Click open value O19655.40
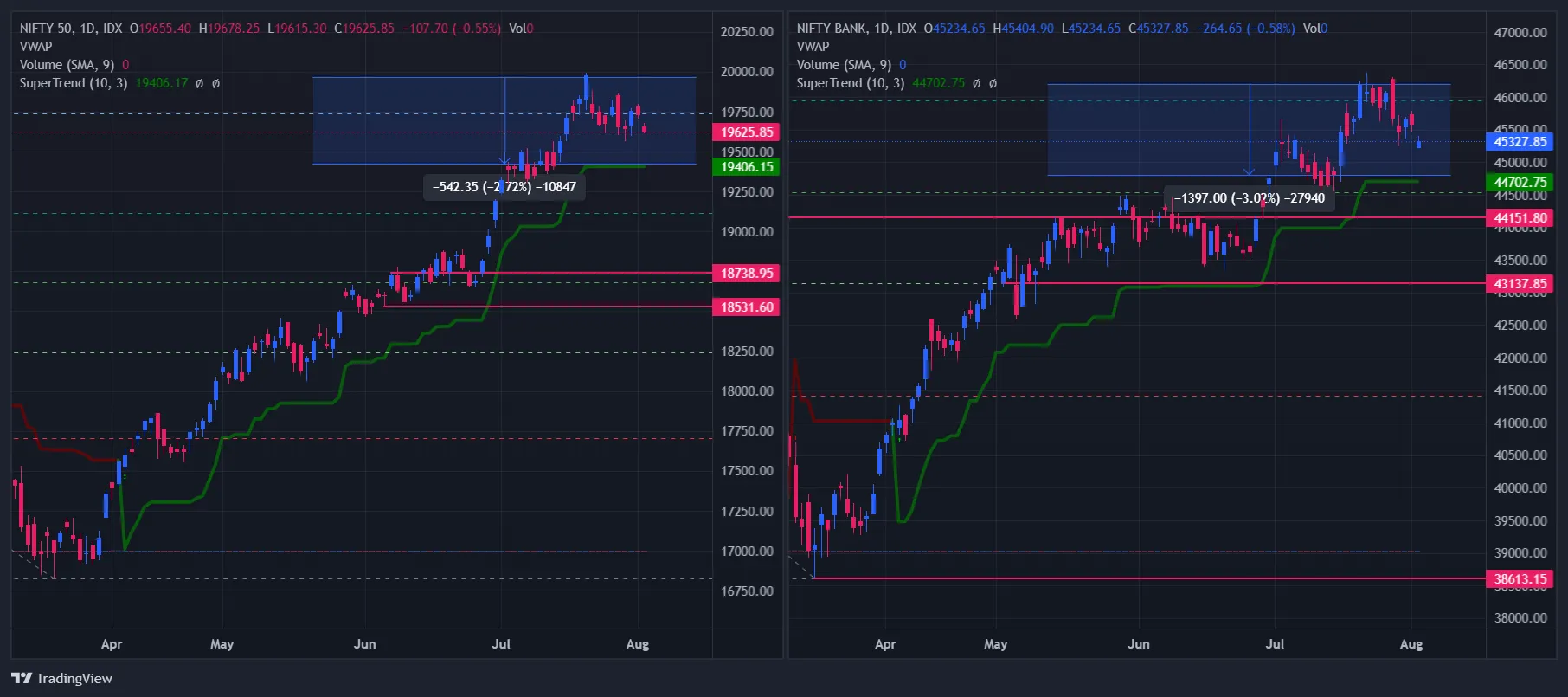Screen dimensions: 1568x697 click(x=160, y=29)
